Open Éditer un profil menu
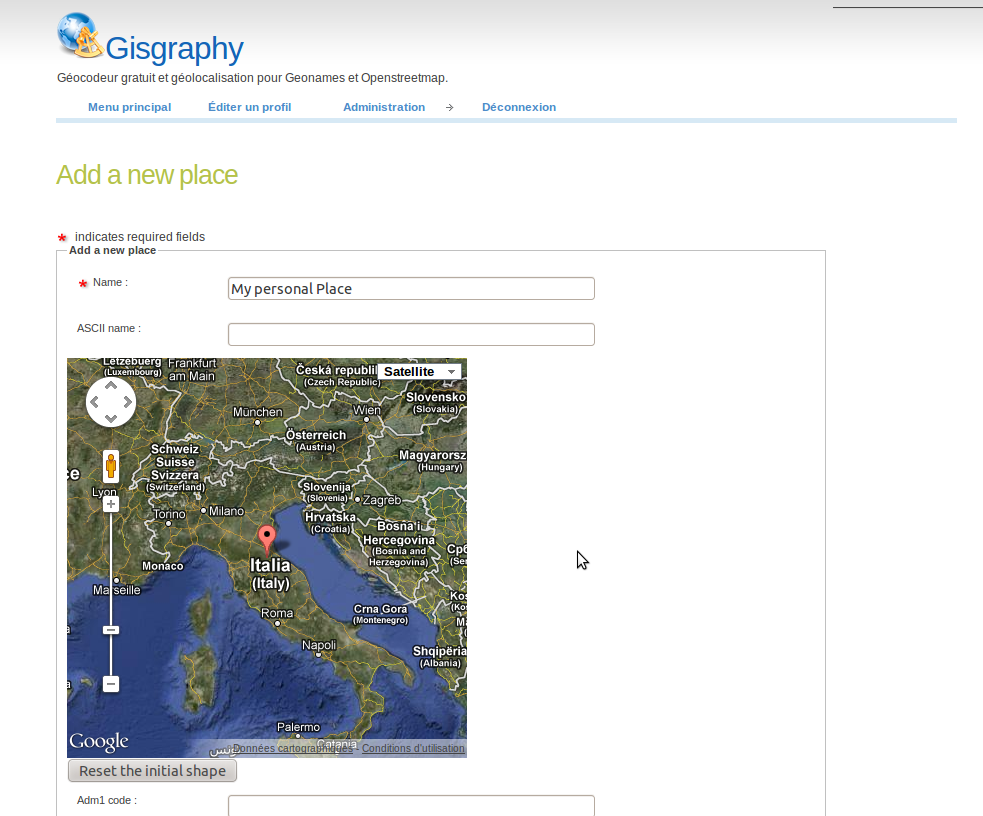This screenshot has height=816, width=983. (250, 107)
